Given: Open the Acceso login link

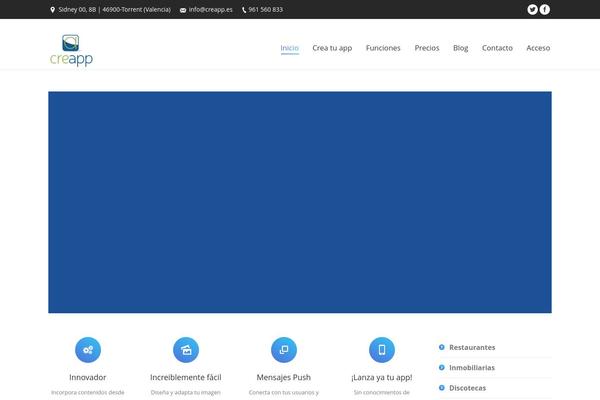Looking at the screenshot, I should 538,48.
